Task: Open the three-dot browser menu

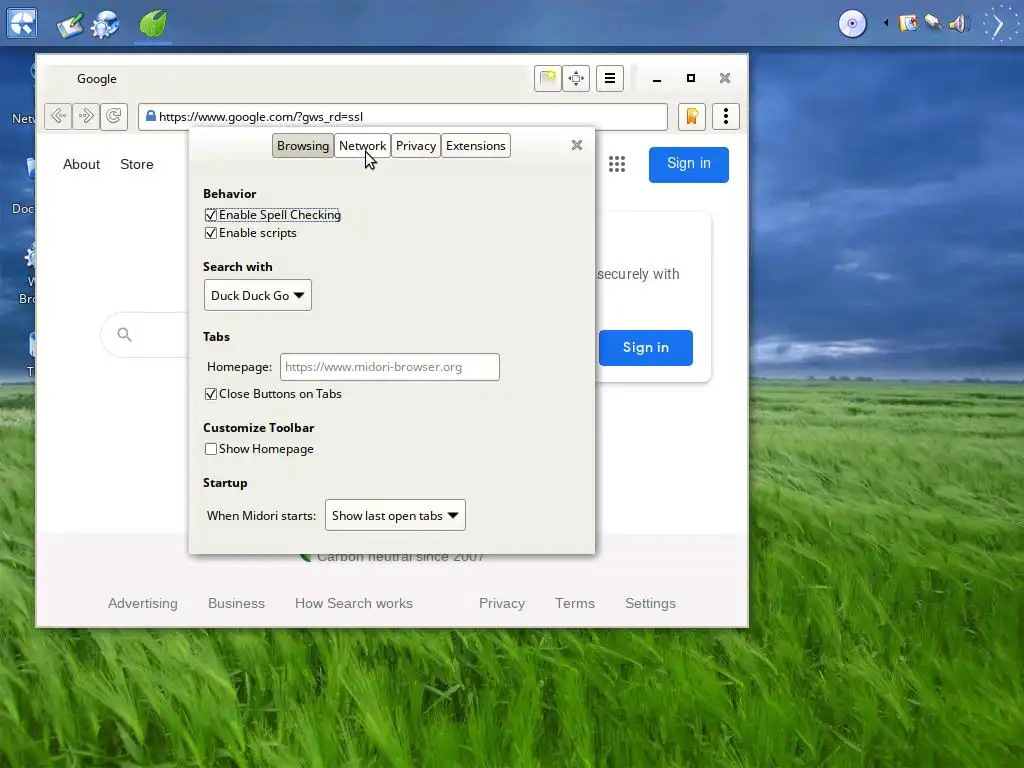Action: coord(726,117)
